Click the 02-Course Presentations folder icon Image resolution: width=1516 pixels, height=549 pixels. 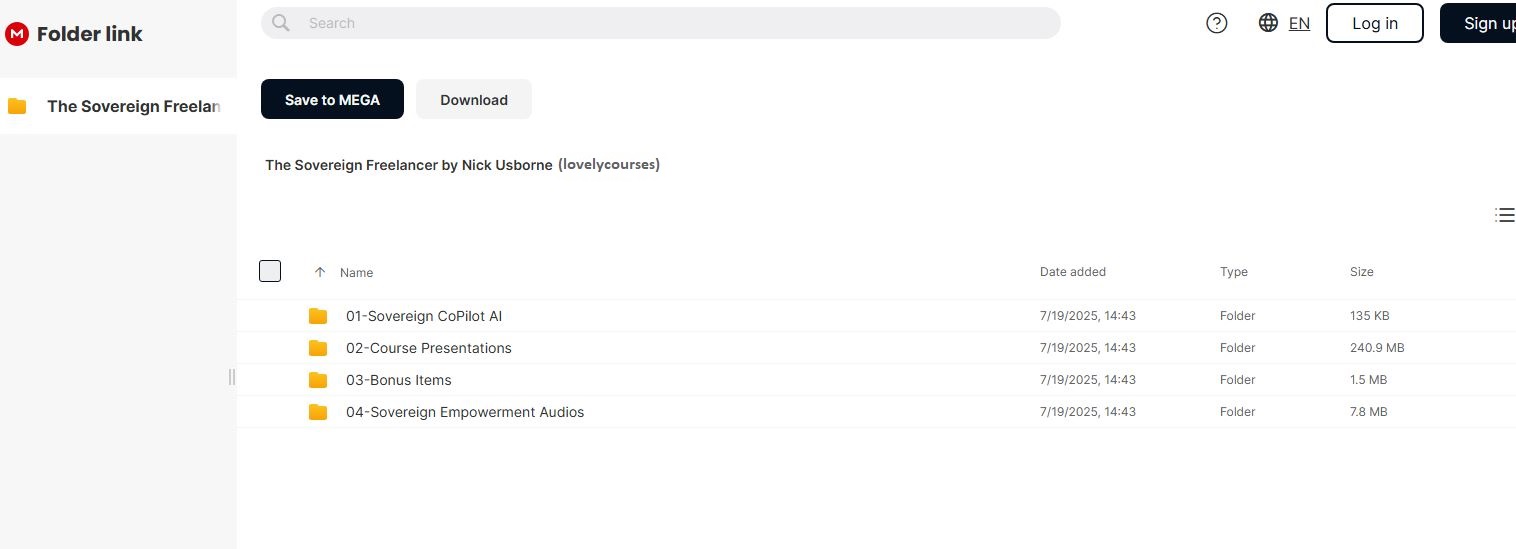pyautogui.click(x=318, y=348)
